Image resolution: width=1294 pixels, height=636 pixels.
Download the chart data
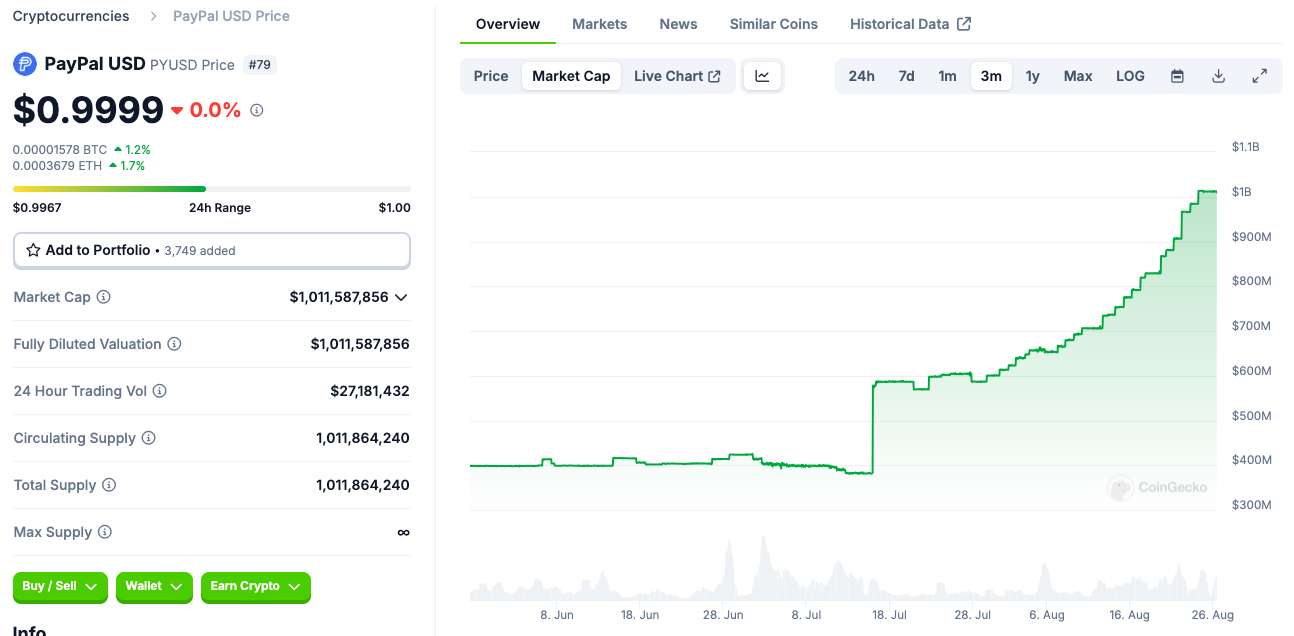click(x=1218, y=76)
